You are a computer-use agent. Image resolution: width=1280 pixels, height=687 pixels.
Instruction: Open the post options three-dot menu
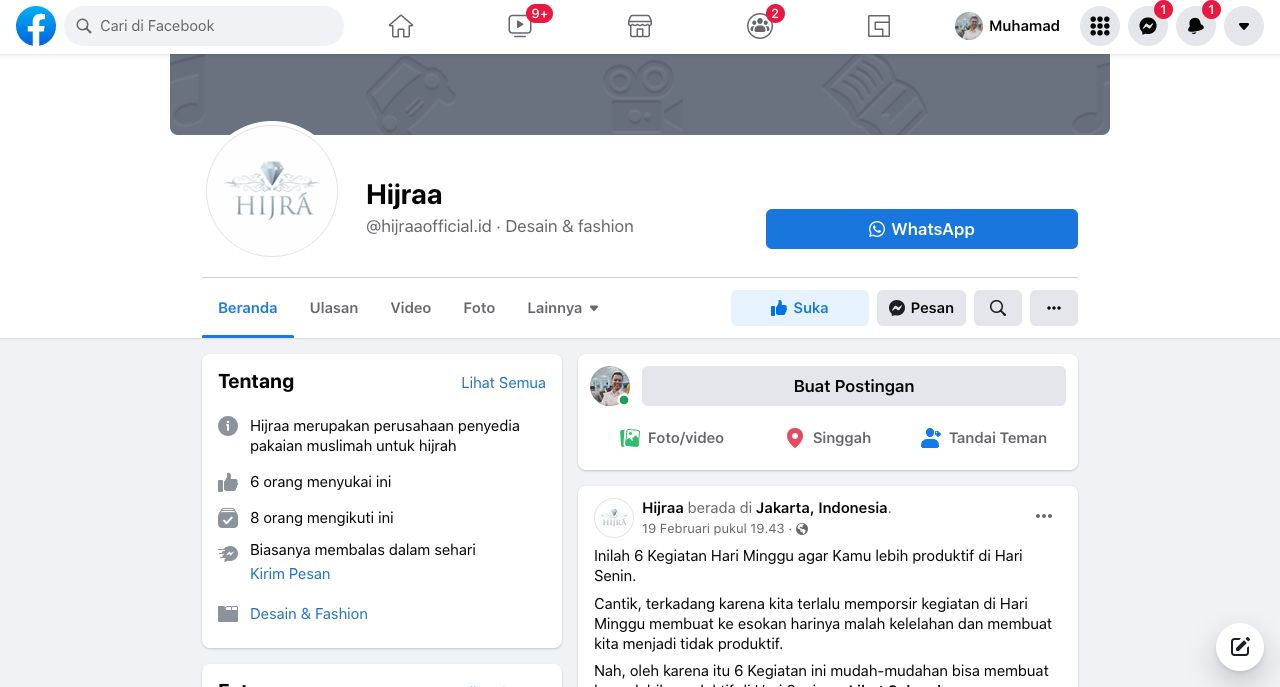1044,516
